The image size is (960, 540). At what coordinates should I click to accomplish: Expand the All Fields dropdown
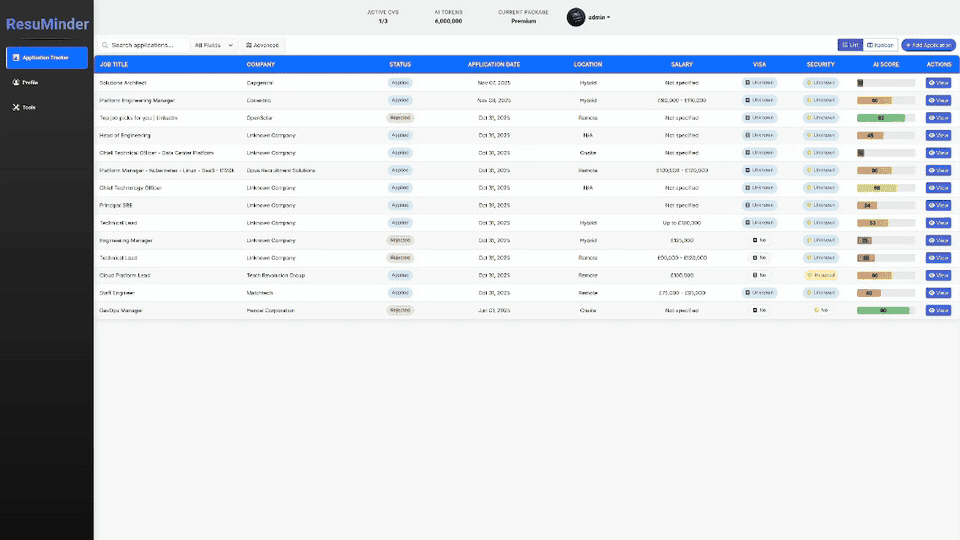213,45
